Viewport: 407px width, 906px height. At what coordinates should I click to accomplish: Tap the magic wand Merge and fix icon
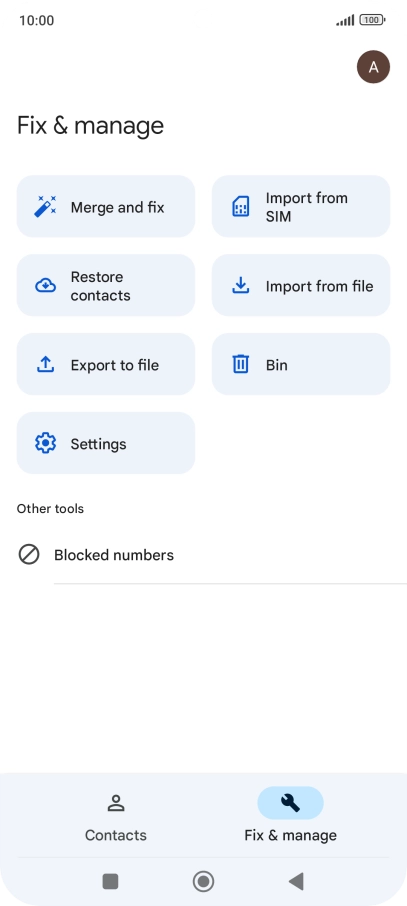45,206
